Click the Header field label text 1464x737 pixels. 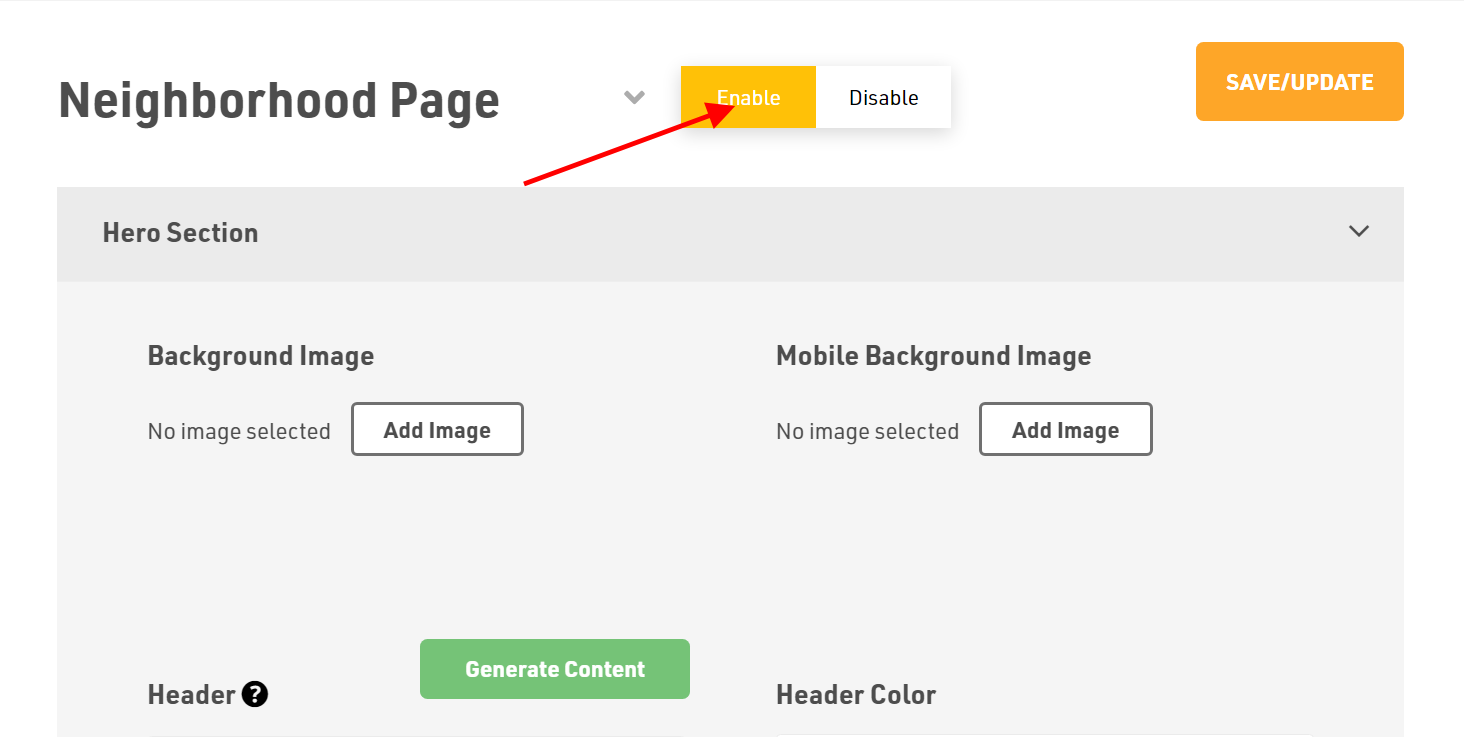191,694
